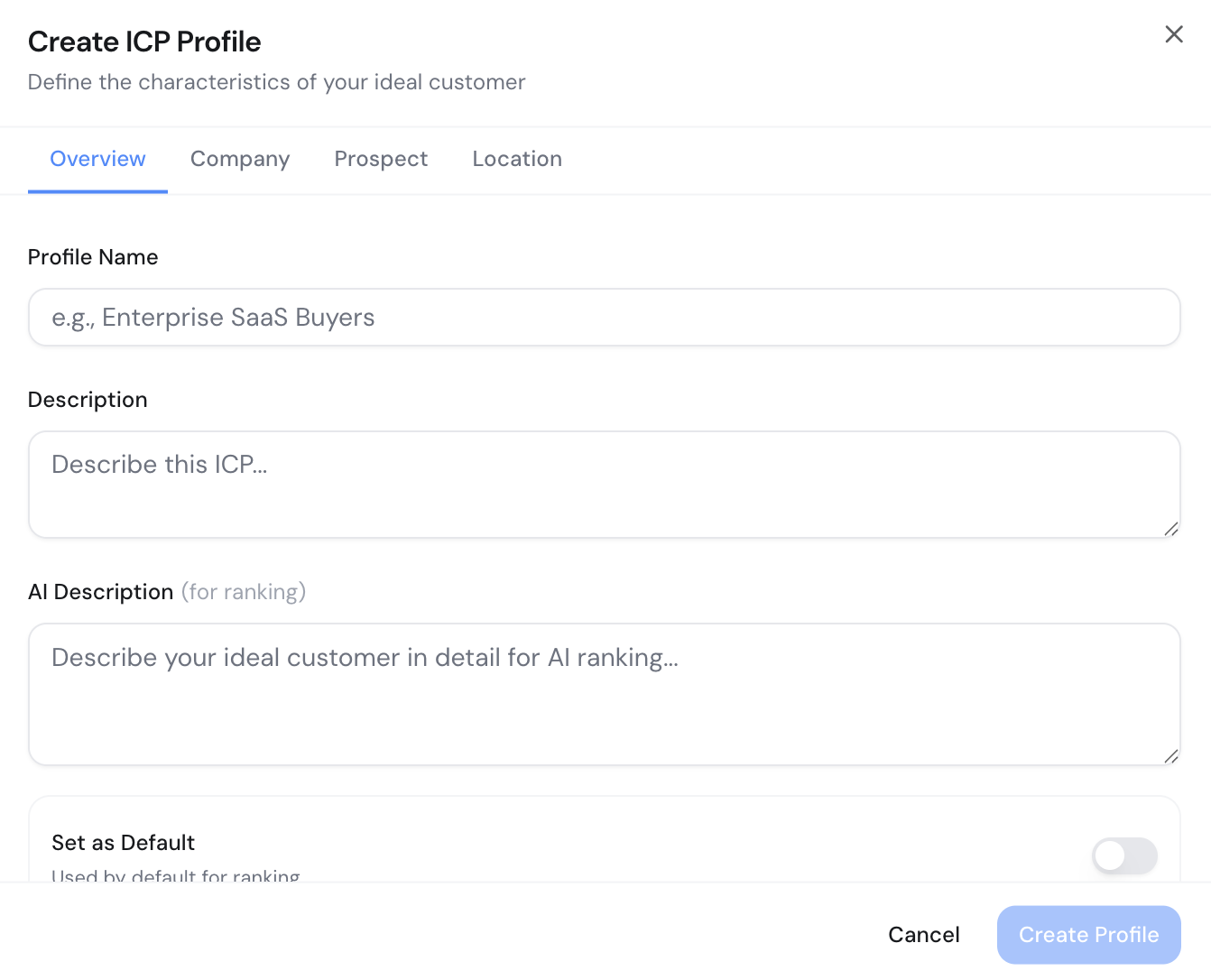Click the AI Description label text
The image size is (1211, 980).
tap(101, 592)
